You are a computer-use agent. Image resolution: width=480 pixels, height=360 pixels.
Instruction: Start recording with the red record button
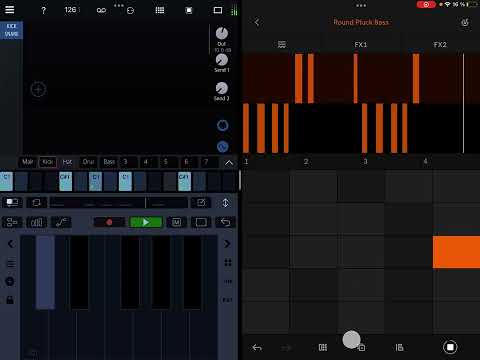coord(109,222)
